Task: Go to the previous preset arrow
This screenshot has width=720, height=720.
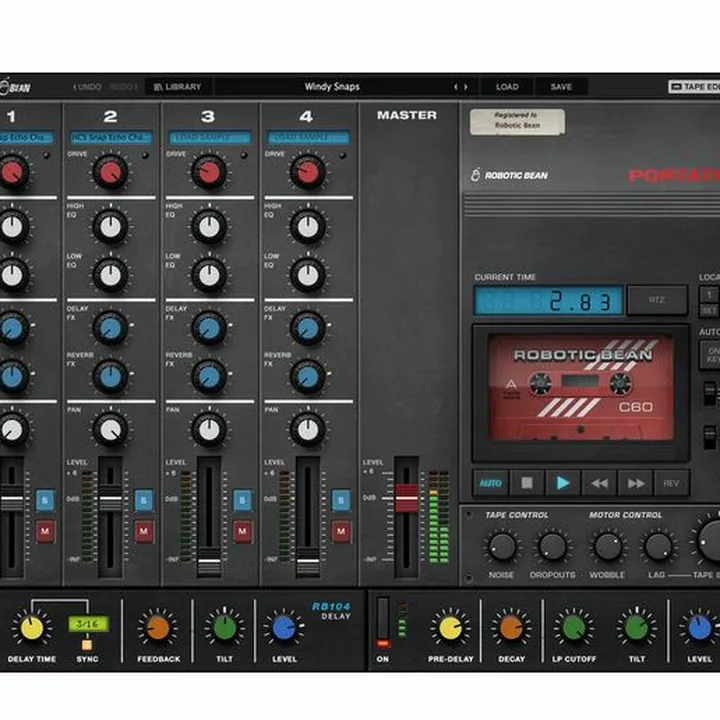Action: [x=456, y=87]
